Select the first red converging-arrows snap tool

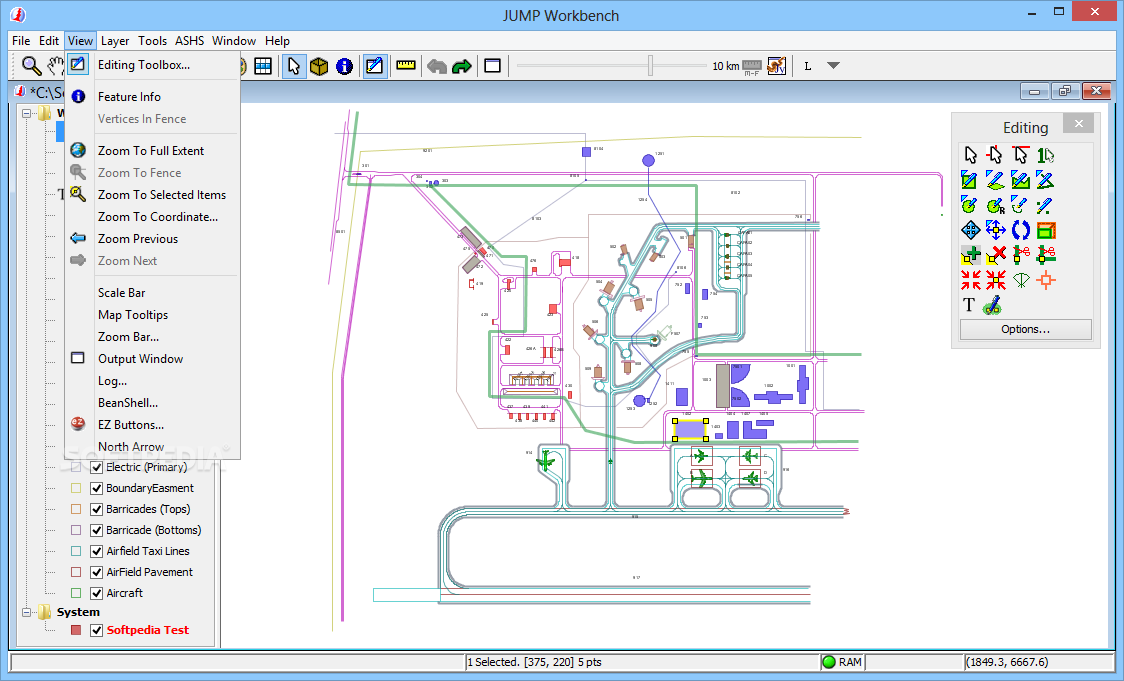pos(970,280)
